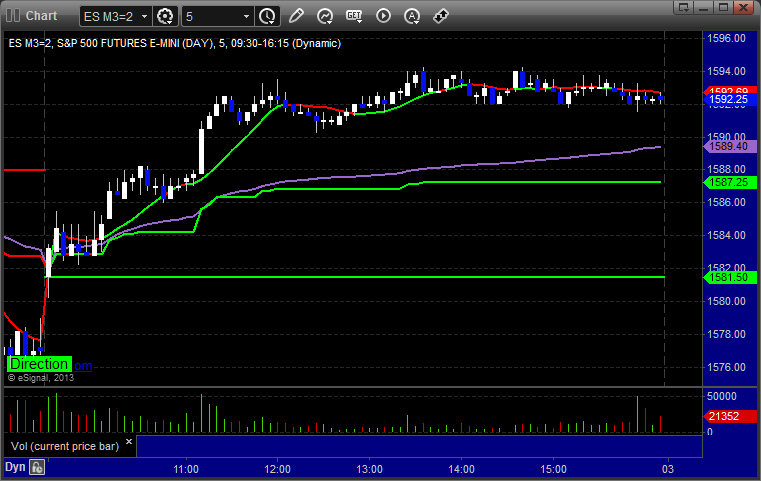This screenshot has height=481, width=761.
Task: Click the 14:00 time axis label
Action: click(x=462, y=469)
